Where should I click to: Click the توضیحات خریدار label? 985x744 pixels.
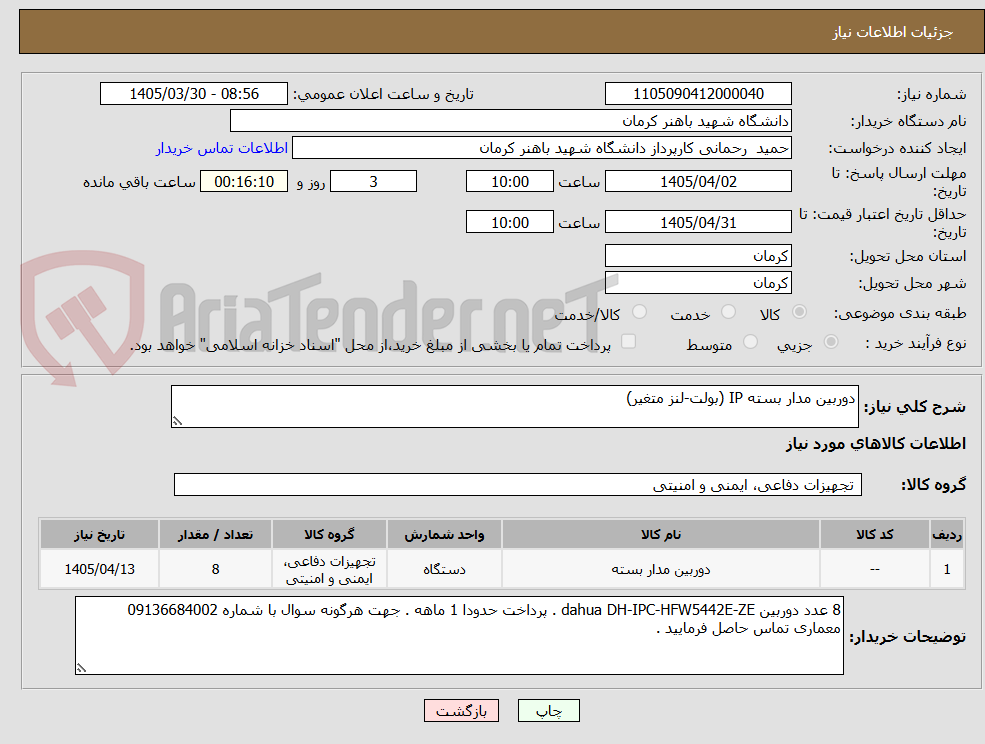click(x=908, y=637)
